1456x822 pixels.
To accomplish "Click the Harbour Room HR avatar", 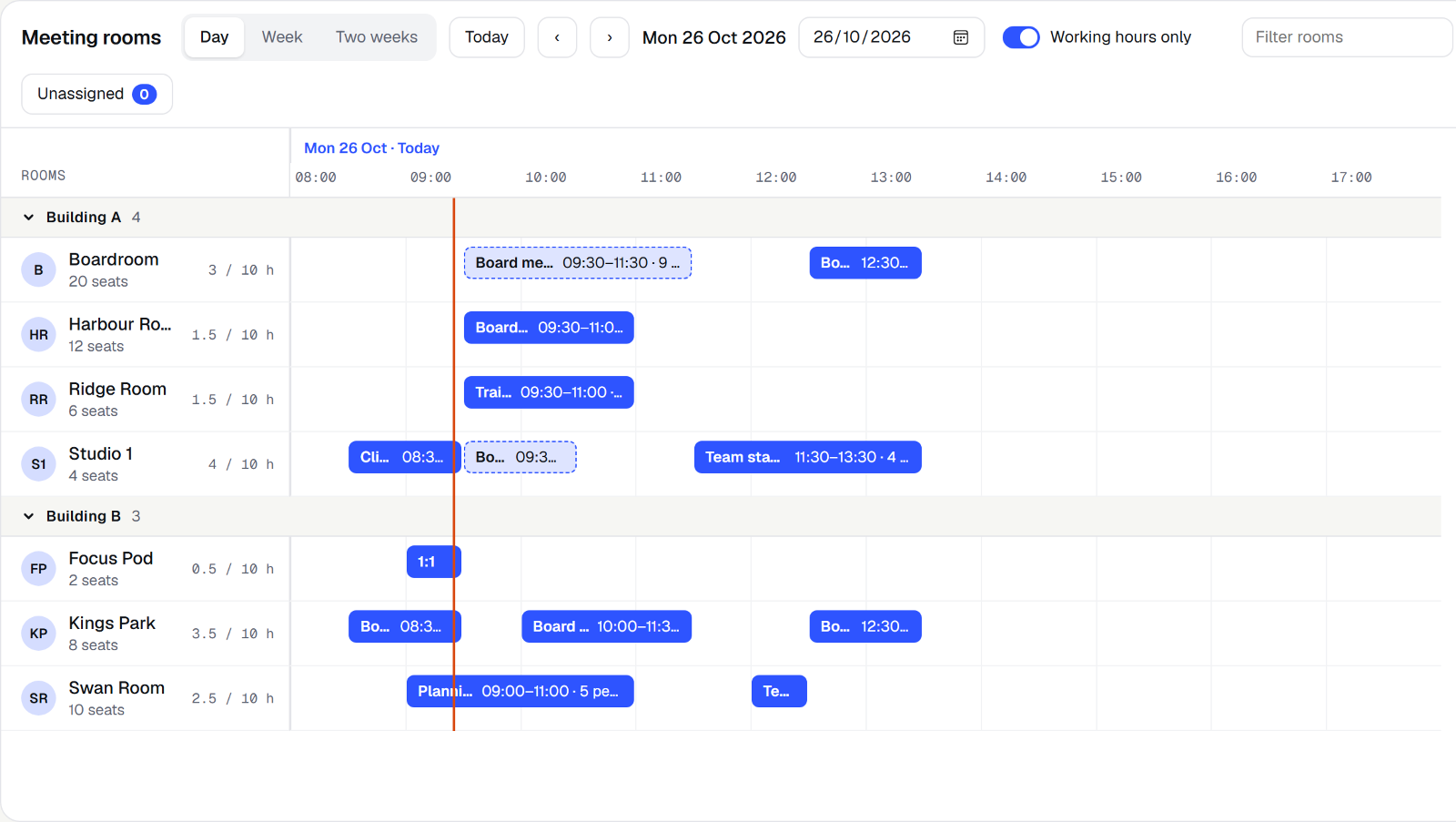I will coord(38,334).
